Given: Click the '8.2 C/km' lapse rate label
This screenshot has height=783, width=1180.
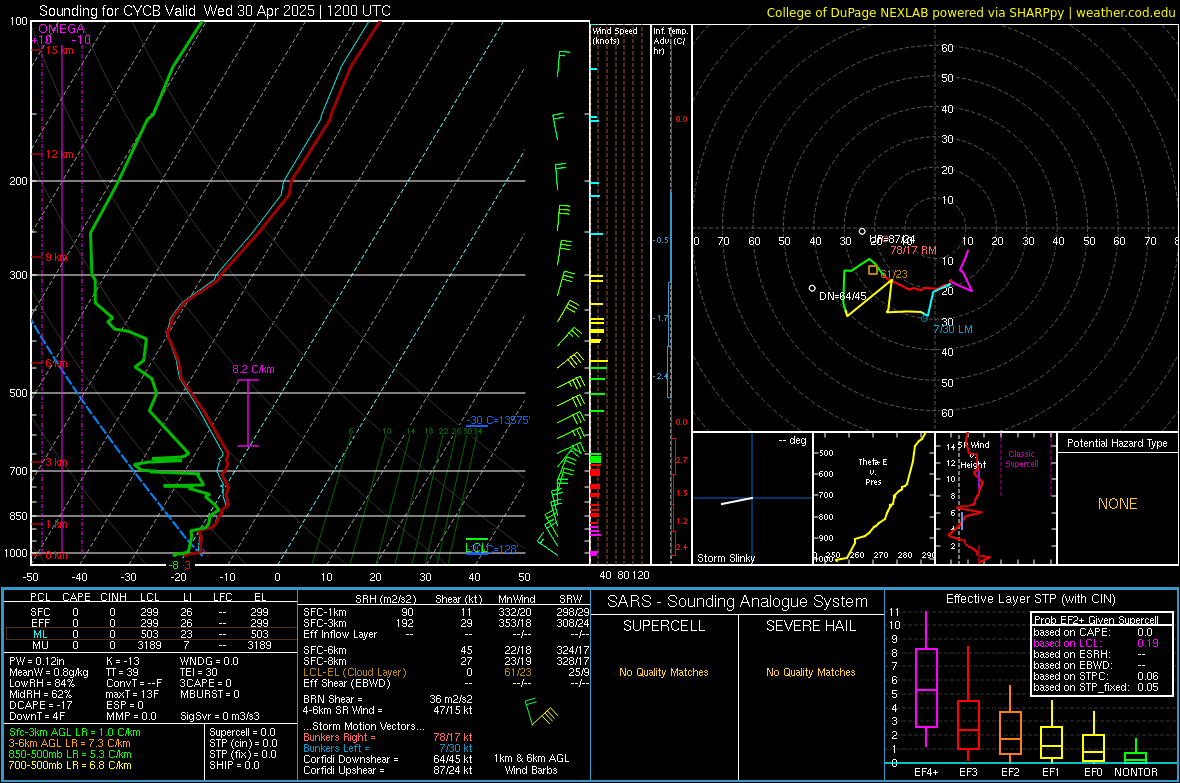Looking at the screenshot, I should (x=253, y=369).
